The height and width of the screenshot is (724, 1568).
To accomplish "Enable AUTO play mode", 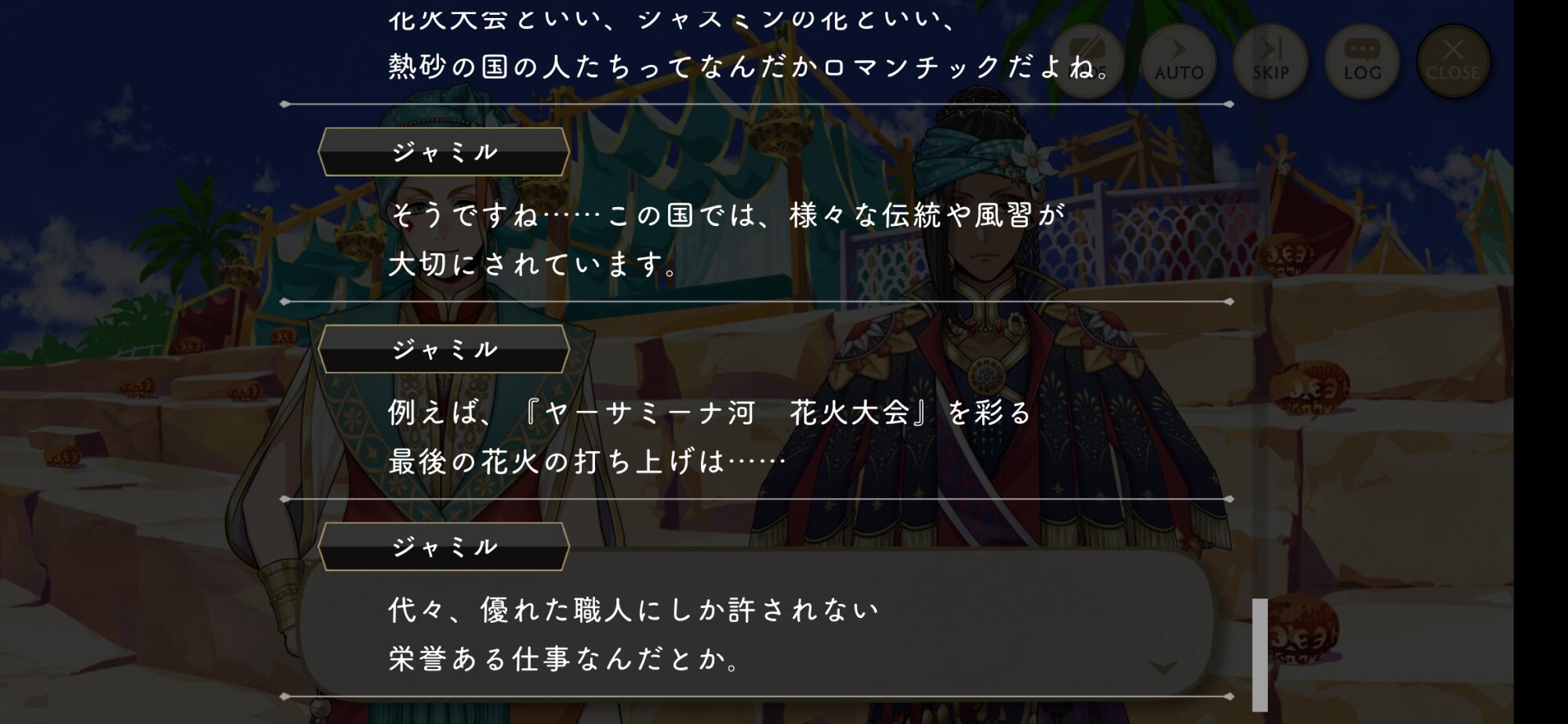I will pyautogui.click(x=1178, y=61).
